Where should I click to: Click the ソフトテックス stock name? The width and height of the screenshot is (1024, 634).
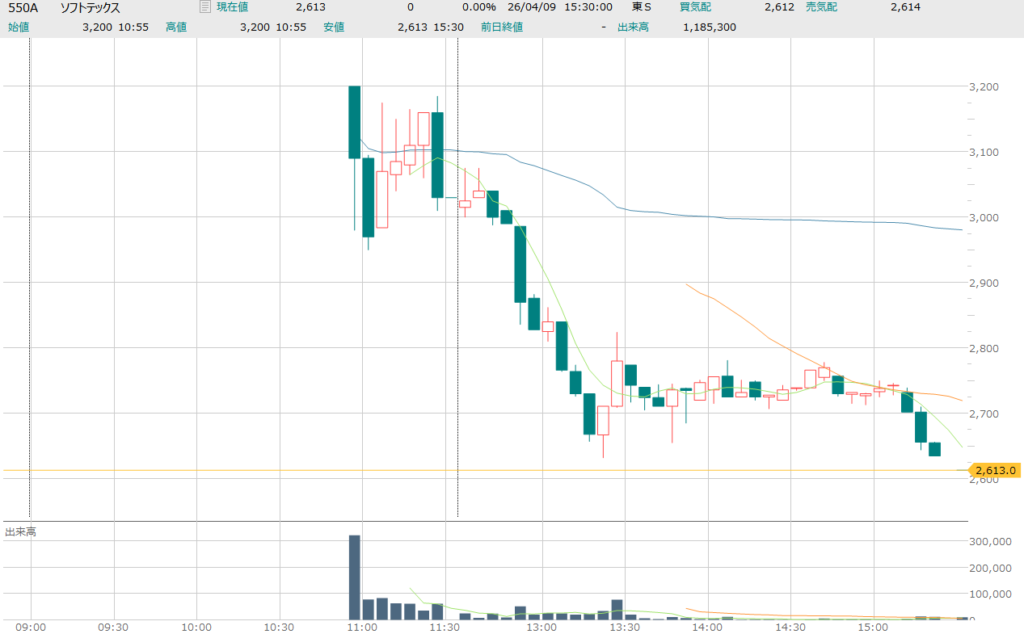click(x=90, y=8)
